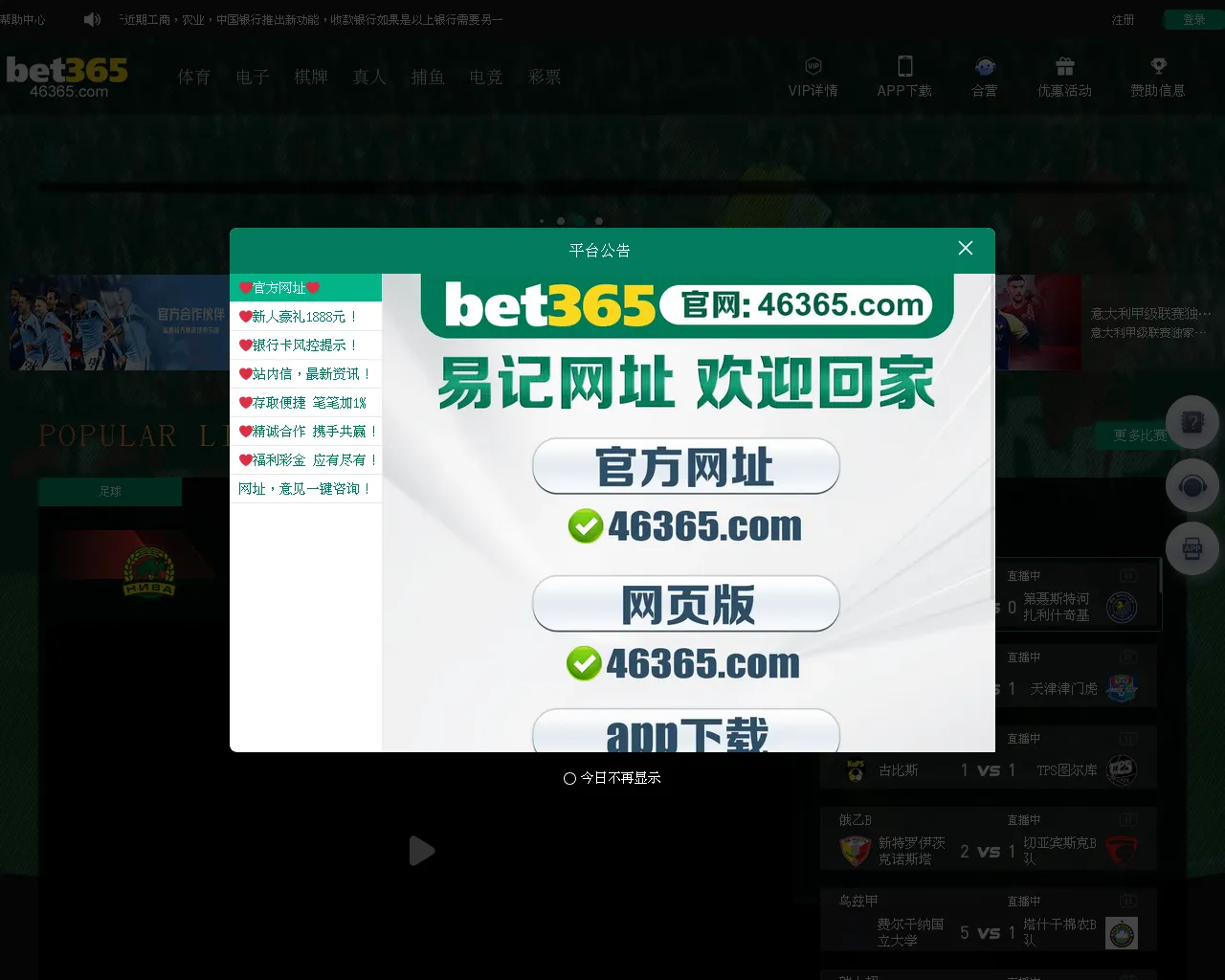The image size is (1225, 980).
Task: Open the 棋牌 menu
Action: (311, 77)
